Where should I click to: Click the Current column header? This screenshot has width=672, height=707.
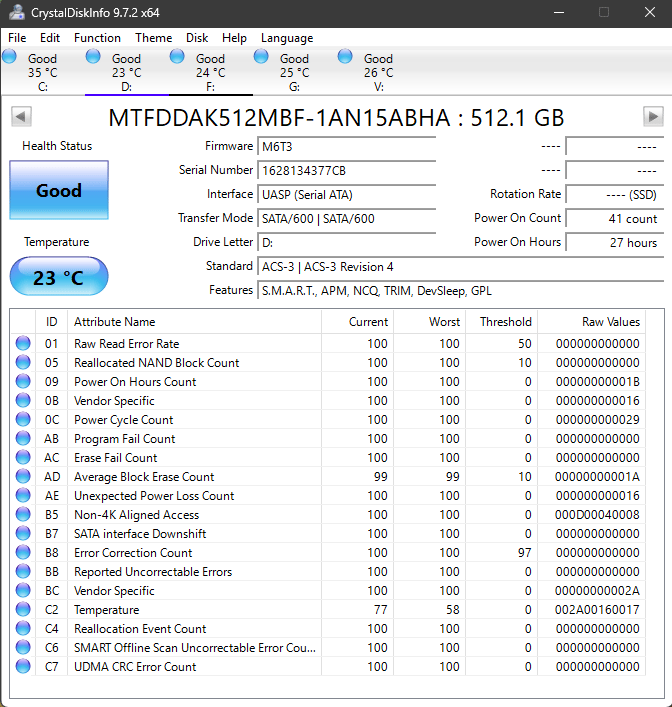pos(358,321)
